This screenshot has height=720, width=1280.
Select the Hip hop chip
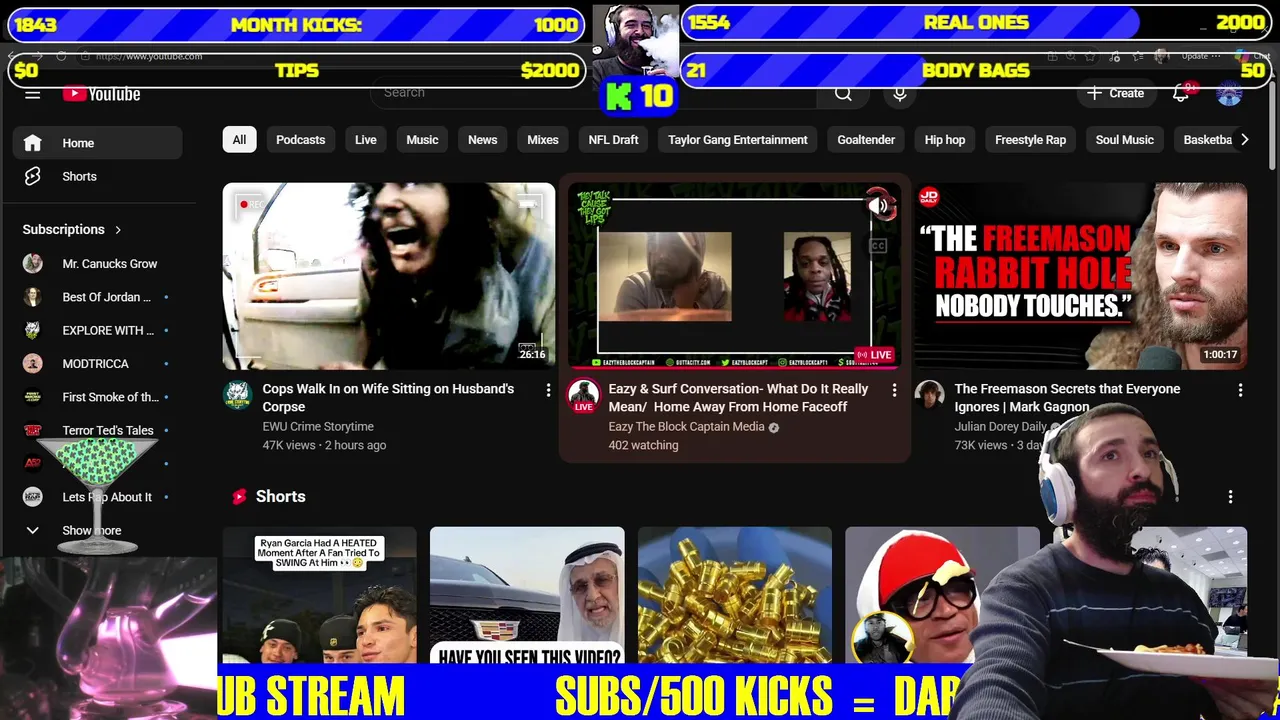945,140
